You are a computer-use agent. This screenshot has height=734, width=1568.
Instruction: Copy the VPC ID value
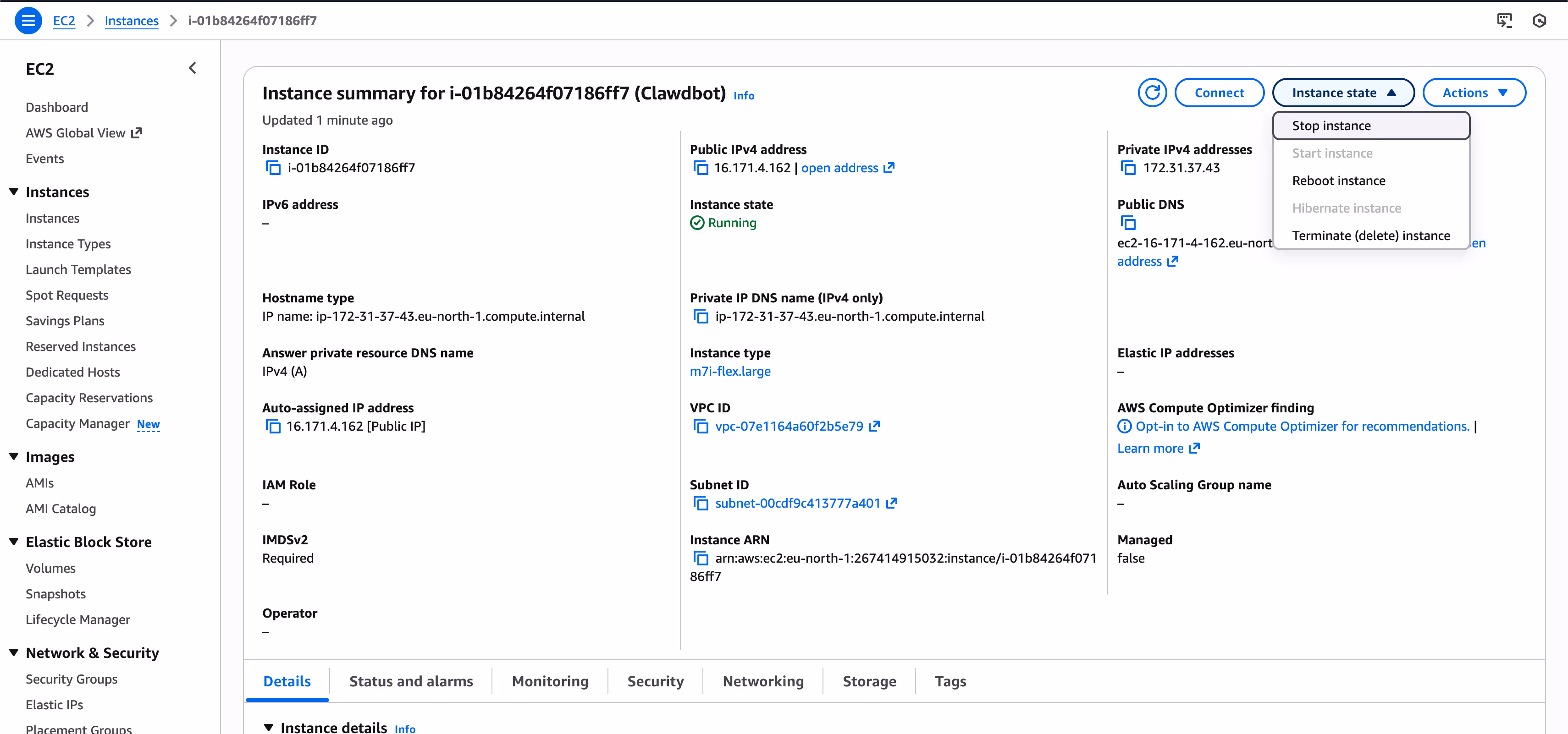pos(701,427)
